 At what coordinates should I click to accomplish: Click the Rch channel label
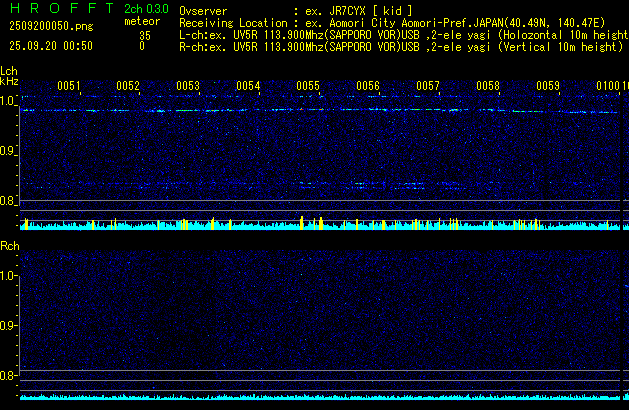[x=9, y=246]
